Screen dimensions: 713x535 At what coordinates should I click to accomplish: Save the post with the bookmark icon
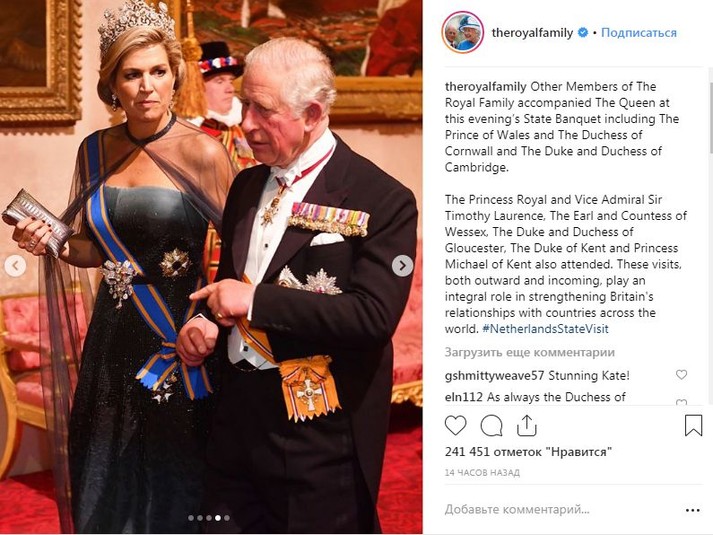pyautogui.click(x=693, y=425)
